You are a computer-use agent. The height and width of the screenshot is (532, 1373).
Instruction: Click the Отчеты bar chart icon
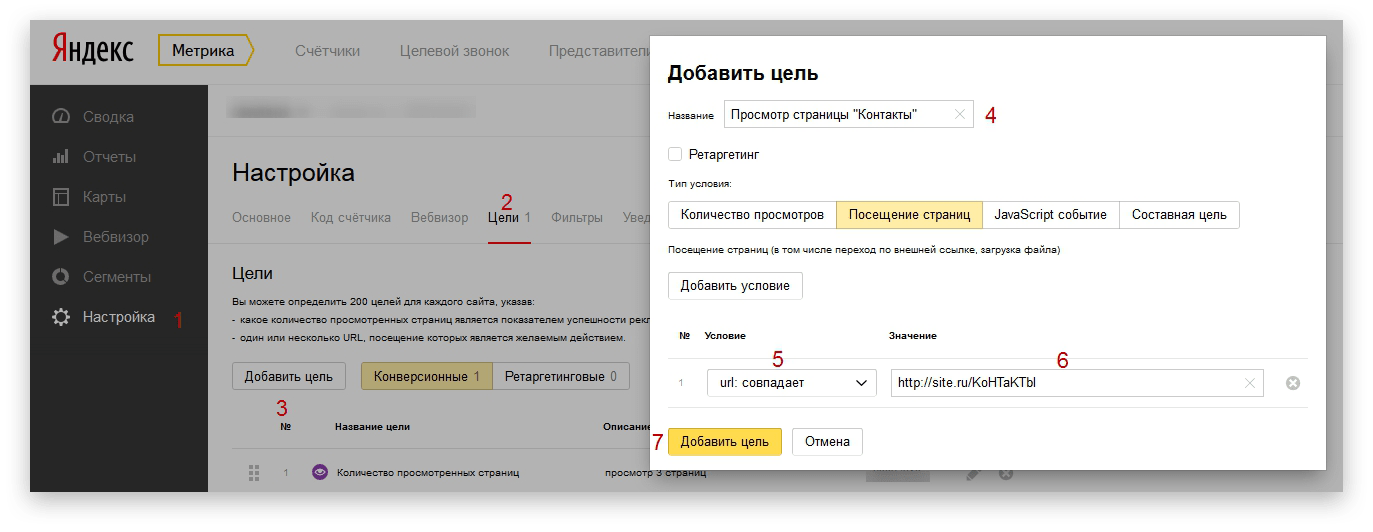61,157
